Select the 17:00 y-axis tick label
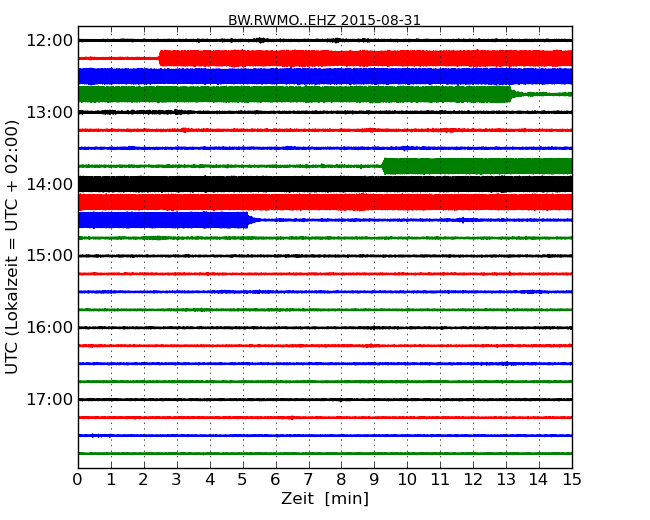Viewport: 650px width, 520px height. pos(50,399)
